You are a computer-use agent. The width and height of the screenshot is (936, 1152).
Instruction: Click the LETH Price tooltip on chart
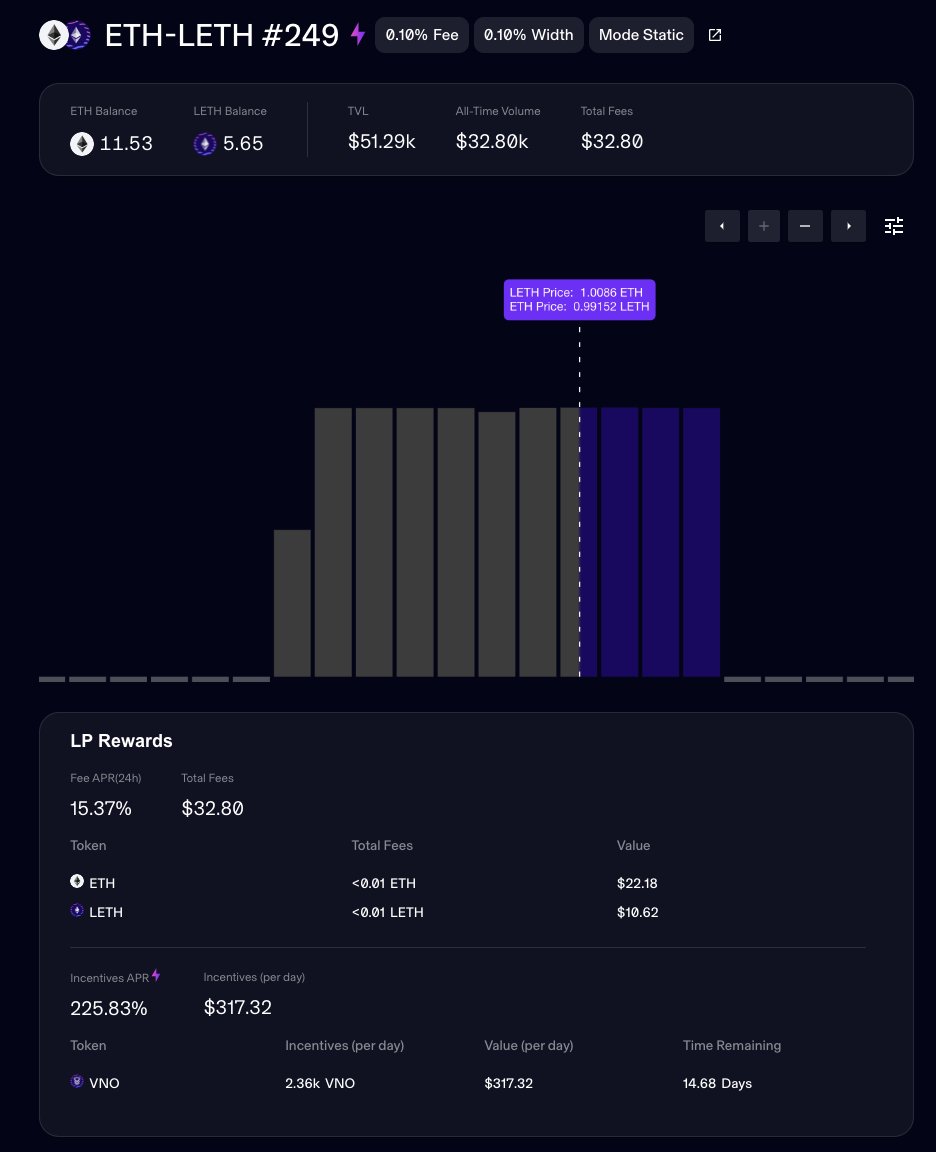(580, 300)
